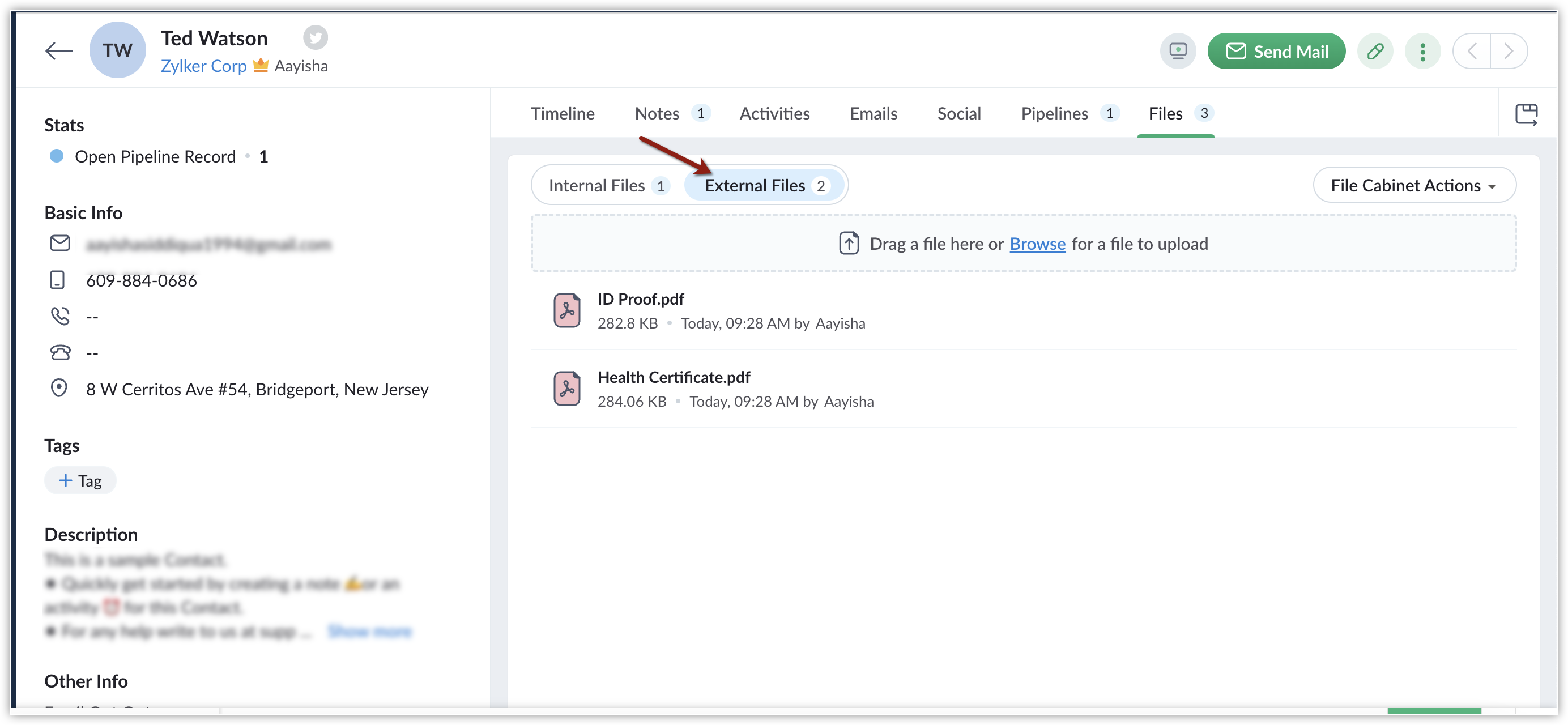1568x725 pixels.
Task: Click the green edit pencil icon
Action: tap(1375, 51)
